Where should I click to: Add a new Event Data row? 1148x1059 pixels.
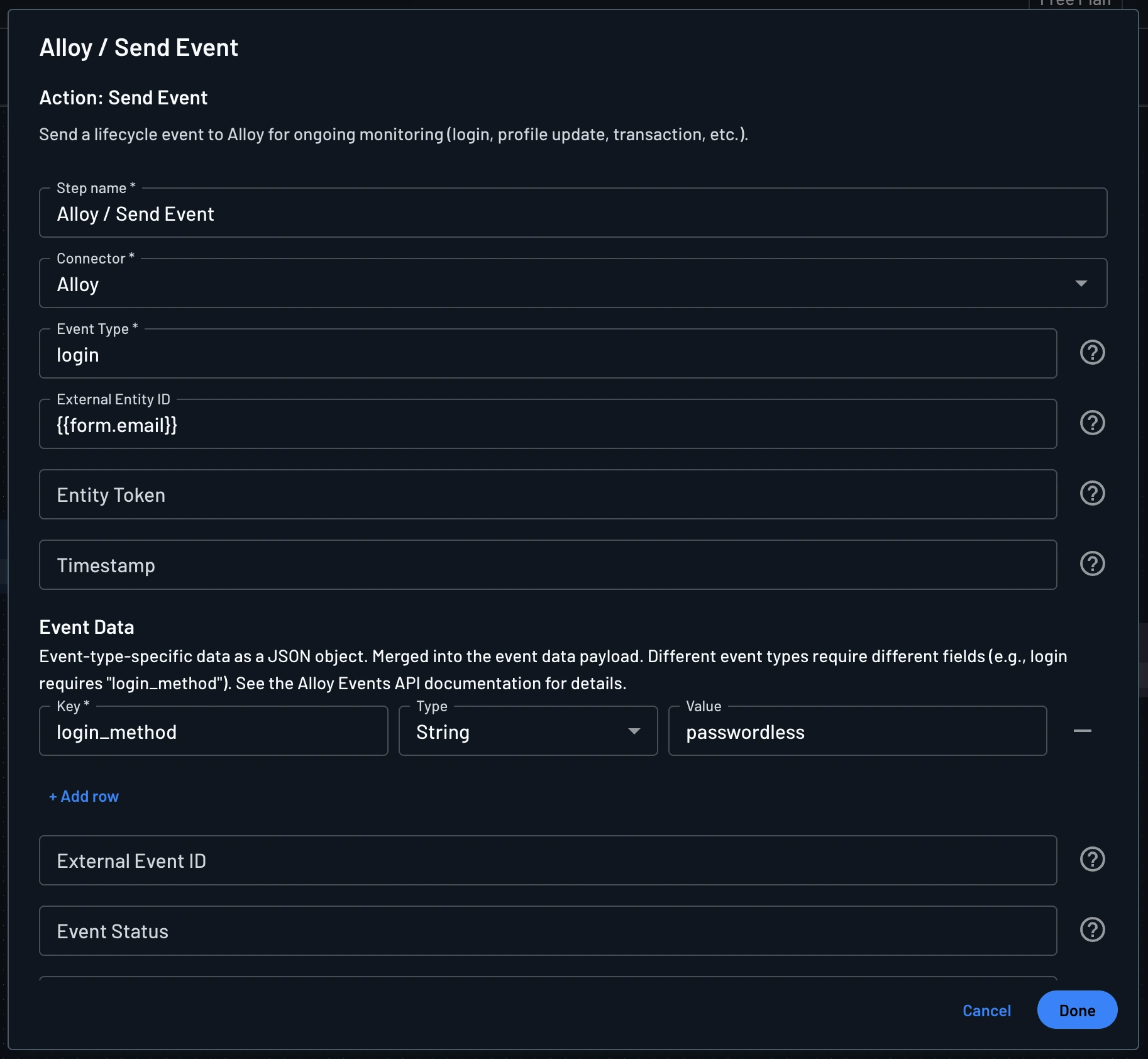84,796
